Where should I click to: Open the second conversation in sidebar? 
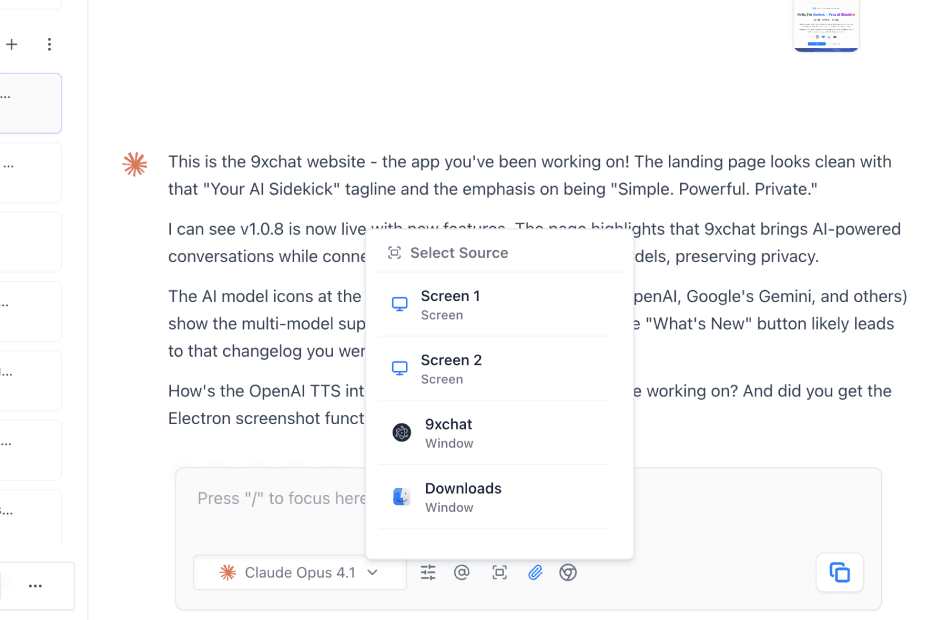30,173
